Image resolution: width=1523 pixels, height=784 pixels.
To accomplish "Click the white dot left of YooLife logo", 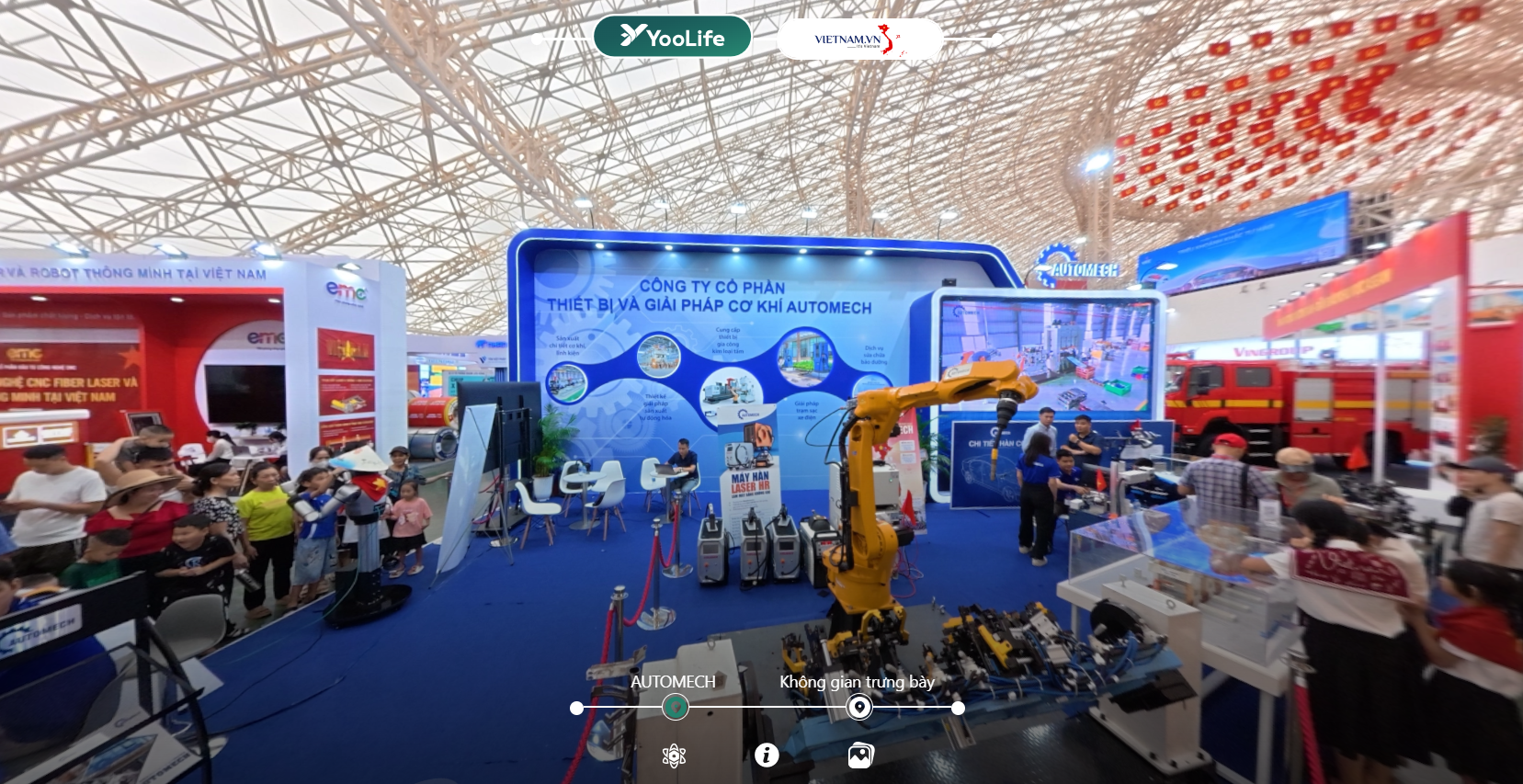I will pos(537,40).
